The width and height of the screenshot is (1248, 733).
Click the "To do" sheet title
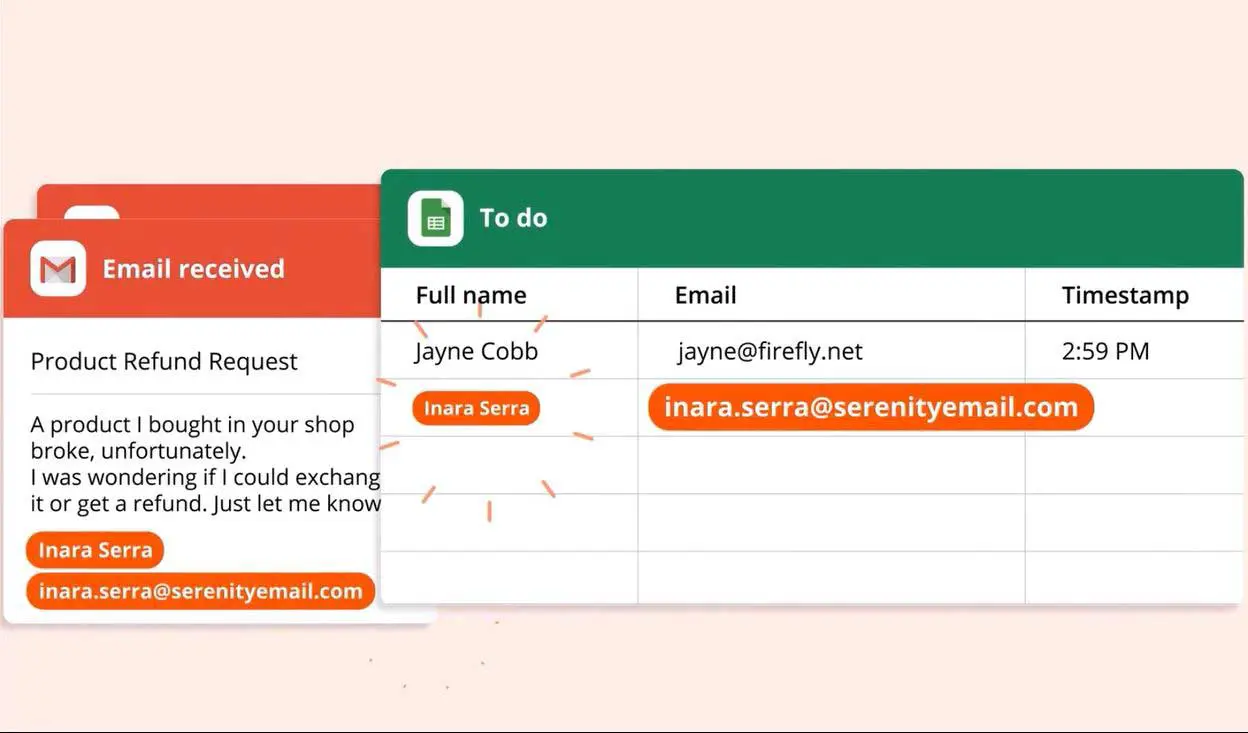coord(513,218)
